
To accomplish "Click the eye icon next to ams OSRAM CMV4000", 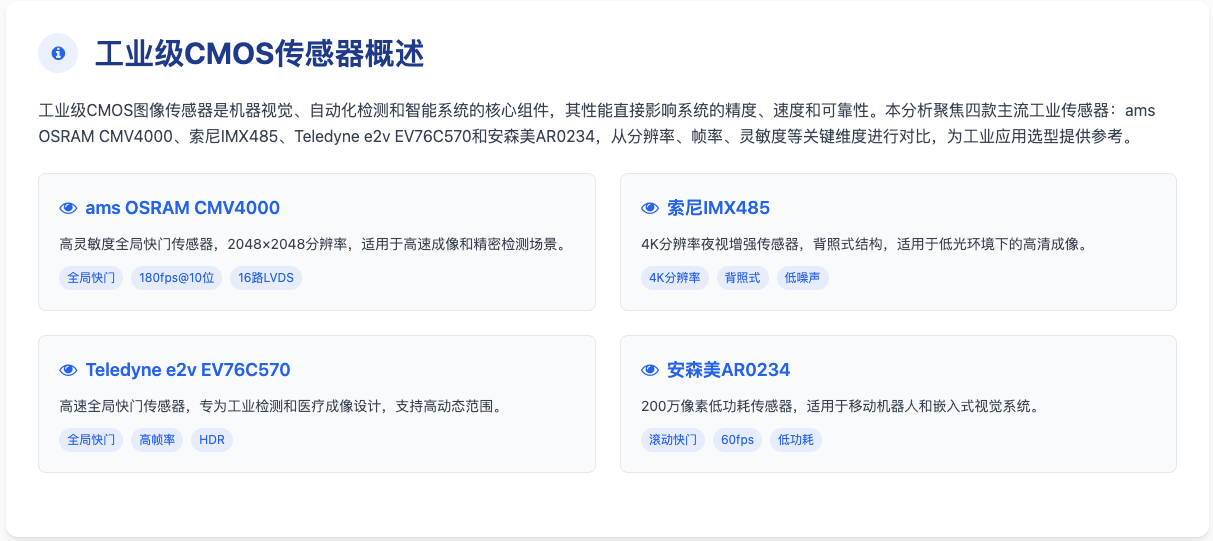I will tap(68, 208).
